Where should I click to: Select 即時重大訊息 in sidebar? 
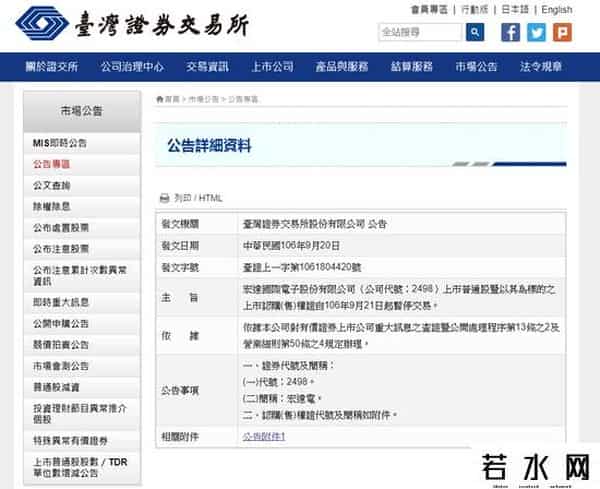[x=82, y=302]
